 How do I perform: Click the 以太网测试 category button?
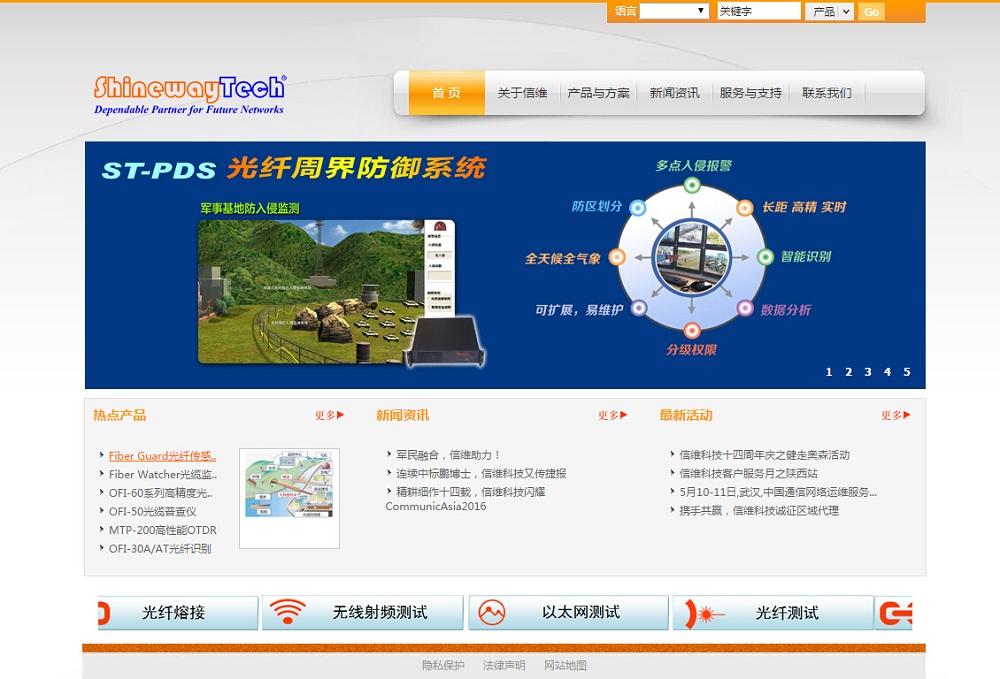tap(569, 613)
